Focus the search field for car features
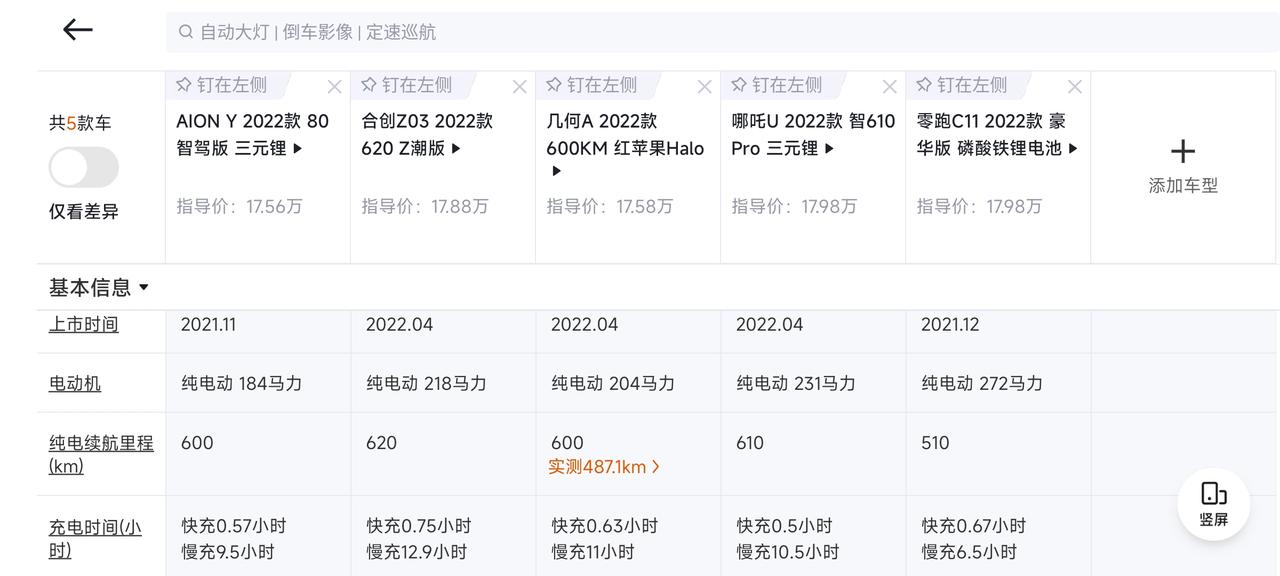The width and height of the screenshot is (1280, 576). [722, 32]
